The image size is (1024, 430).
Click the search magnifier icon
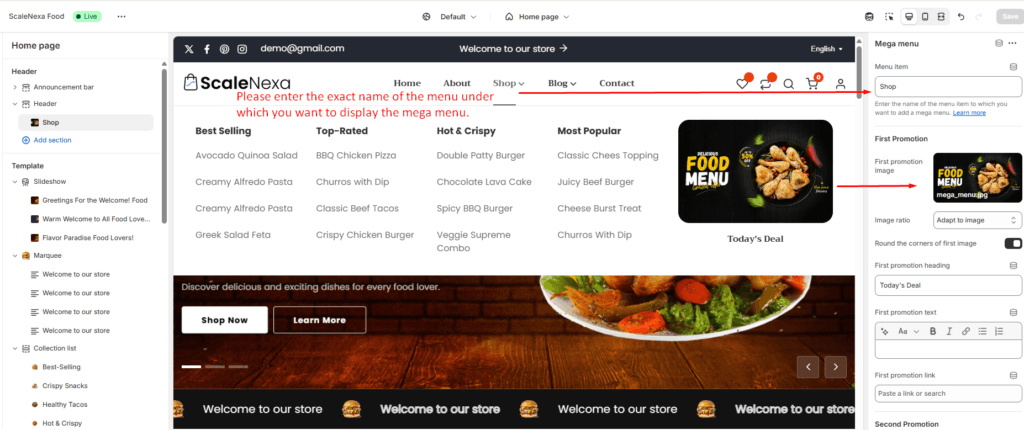pos(788,84)
